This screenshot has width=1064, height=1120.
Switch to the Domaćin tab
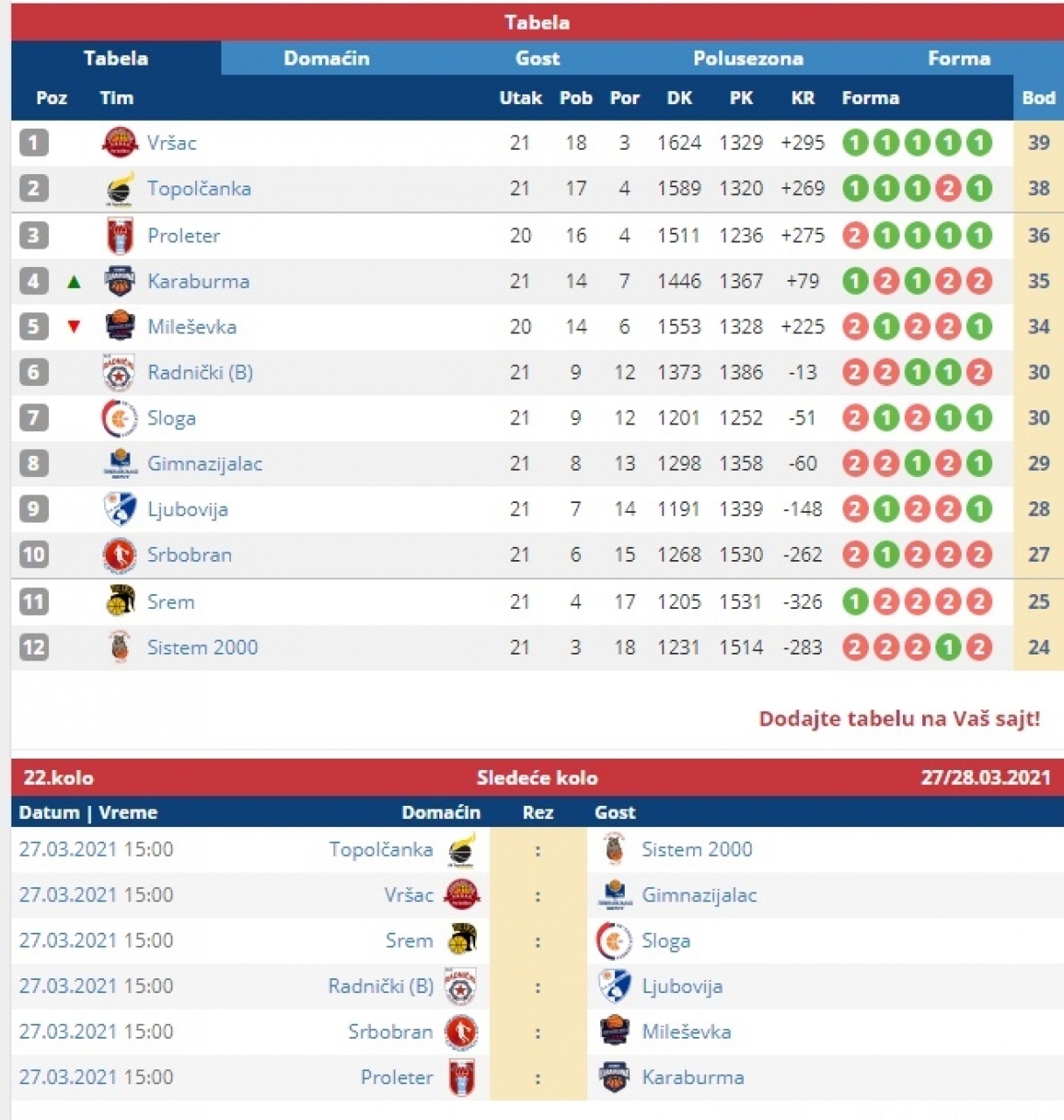coord(326,59)
